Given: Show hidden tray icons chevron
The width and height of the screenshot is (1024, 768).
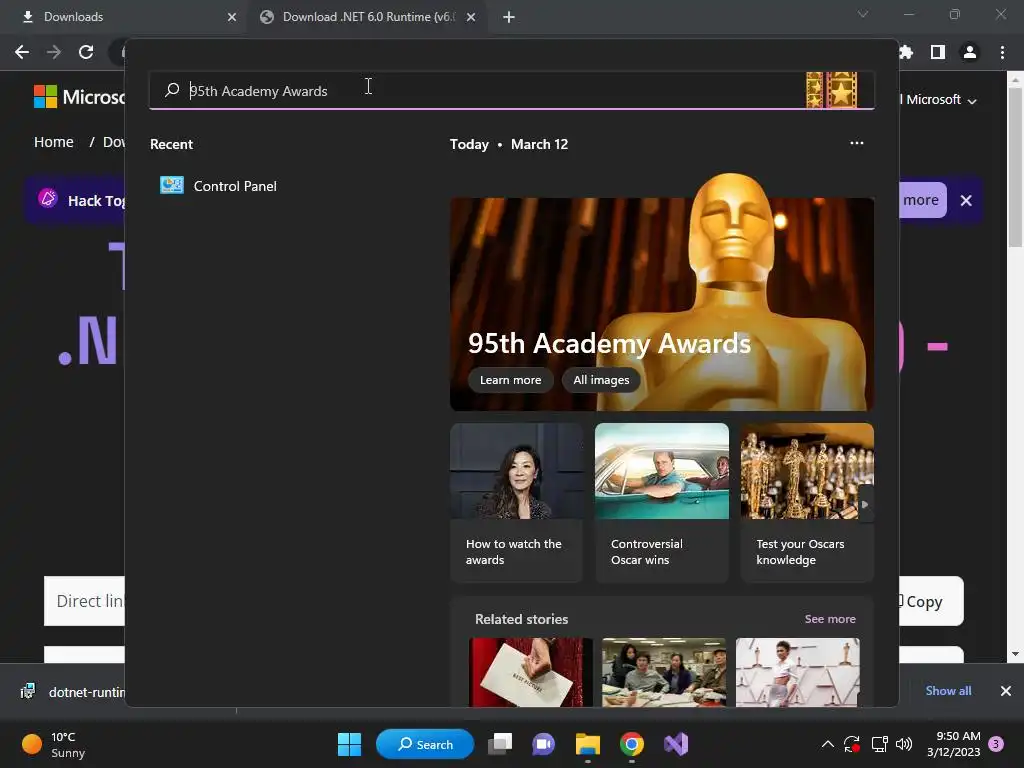Looking at the screenshot, I should tap(827, 744).
